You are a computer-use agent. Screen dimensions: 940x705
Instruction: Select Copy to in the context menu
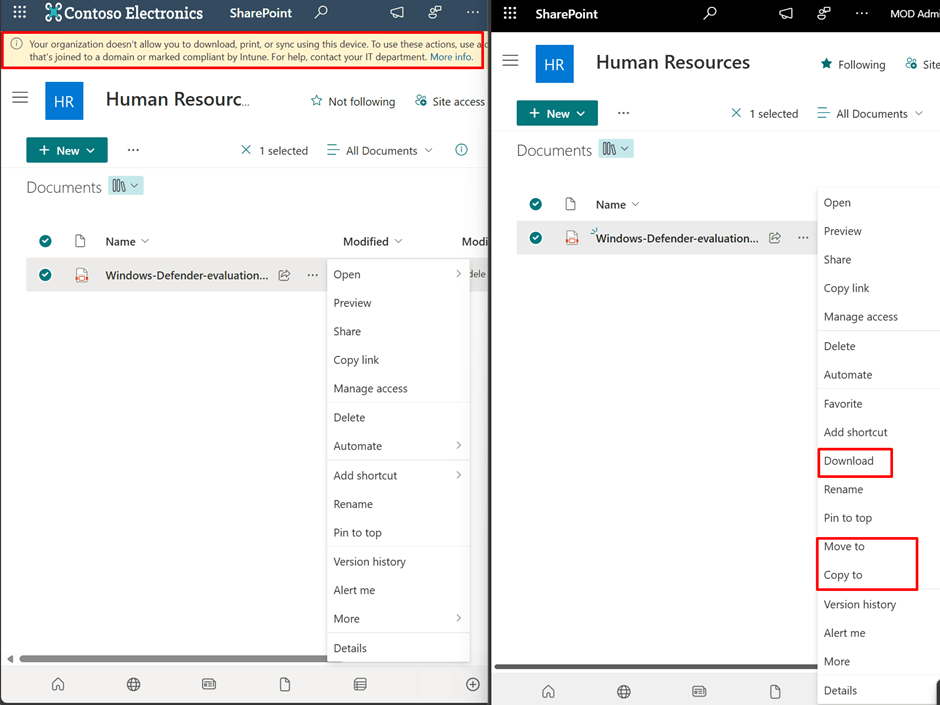pos(843,575)
